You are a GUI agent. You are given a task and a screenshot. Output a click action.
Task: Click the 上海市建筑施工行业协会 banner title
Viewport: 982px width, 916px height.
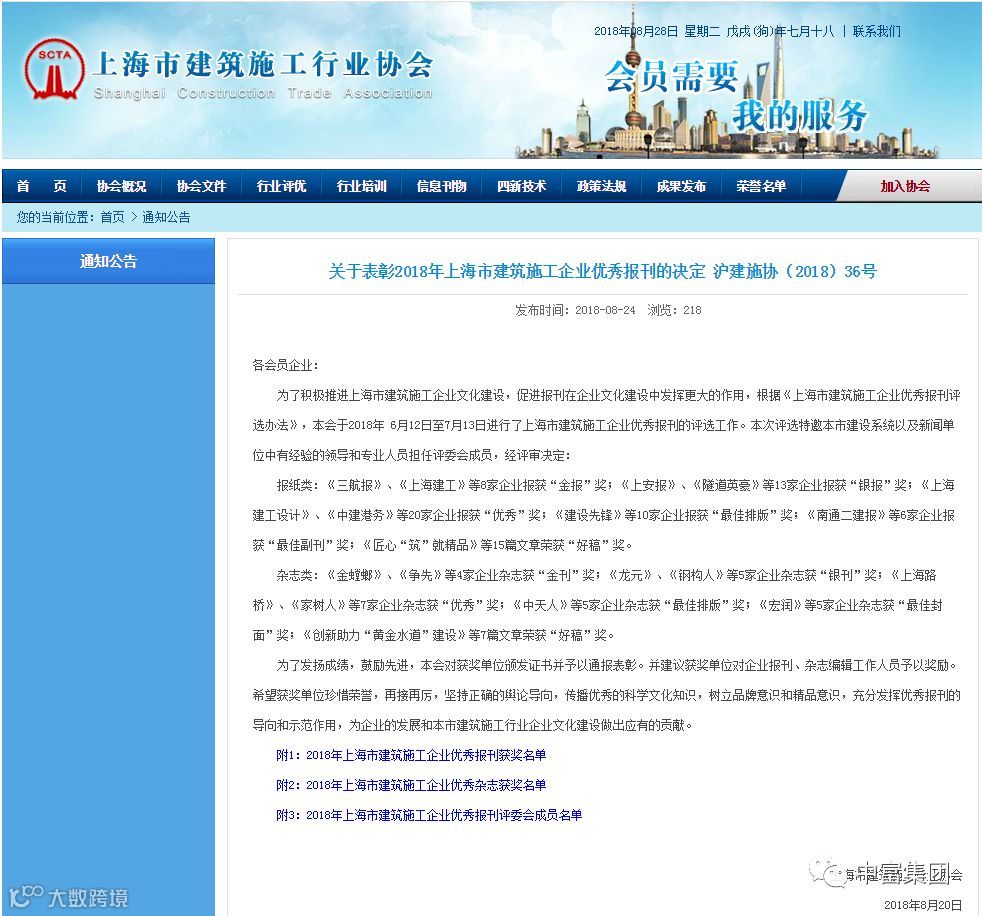pyautogui.click(x=262, y=64)
